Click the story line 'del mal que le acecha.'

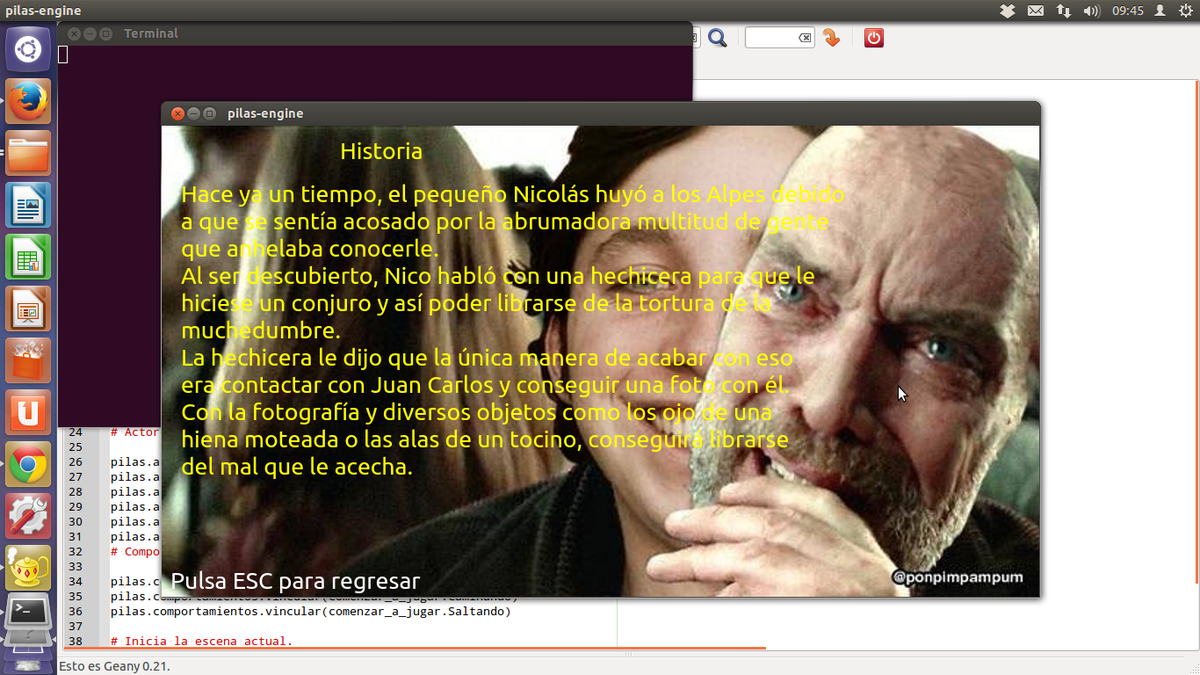click(x=297, y=467)
